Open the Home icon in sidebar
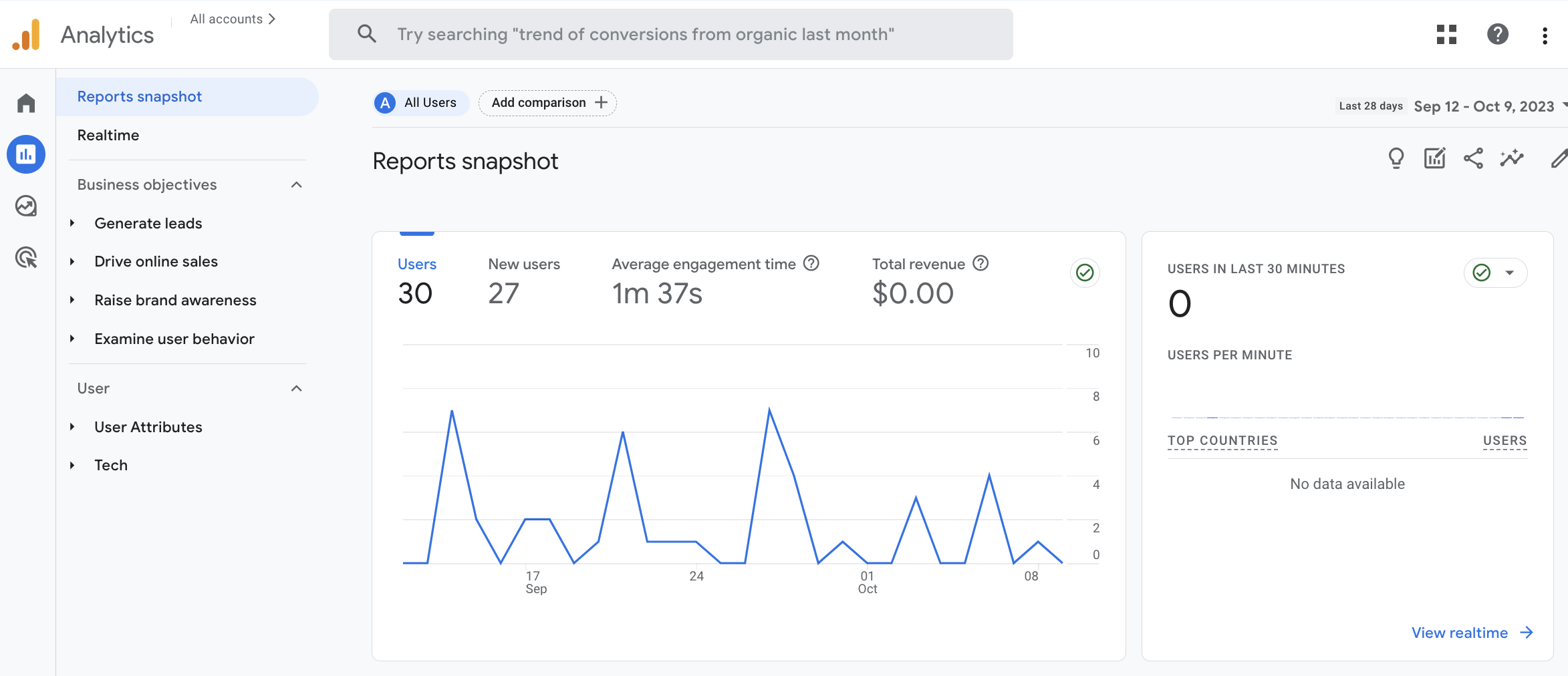Viewport: 1568px width, 676px height. (26, 103)
